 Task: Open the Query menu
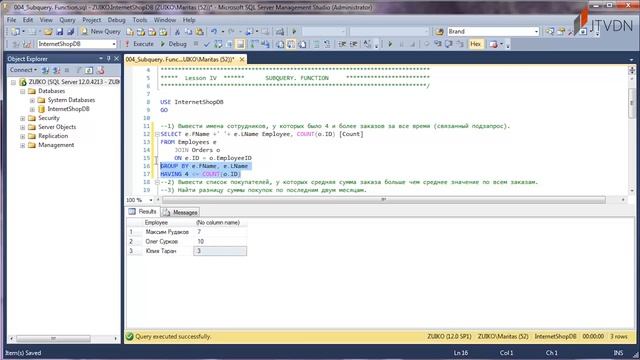coord(67,20)
